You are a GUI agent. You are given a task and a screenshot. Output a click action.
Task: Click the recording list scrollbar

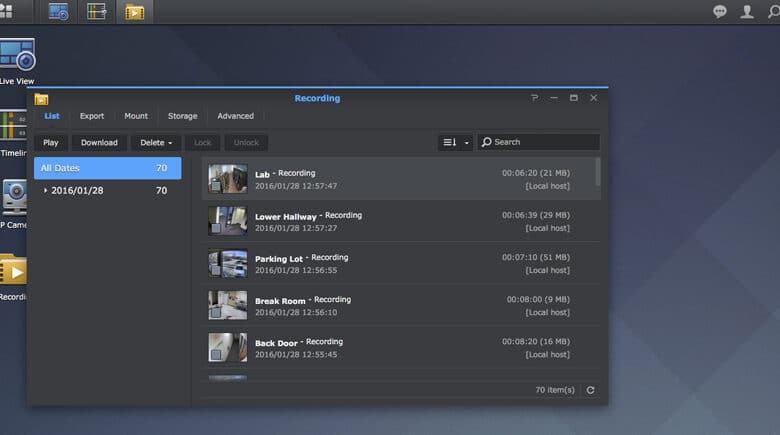point(597,172)
